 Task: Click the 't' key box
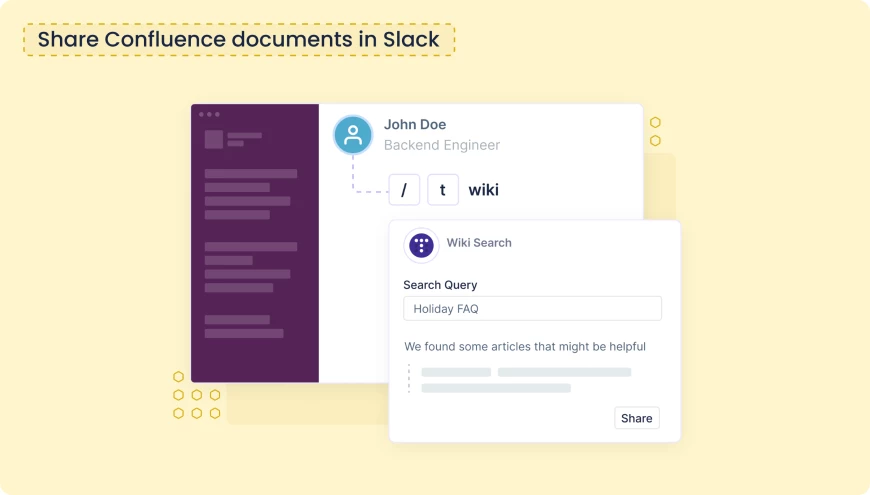(x=443, y=190)
